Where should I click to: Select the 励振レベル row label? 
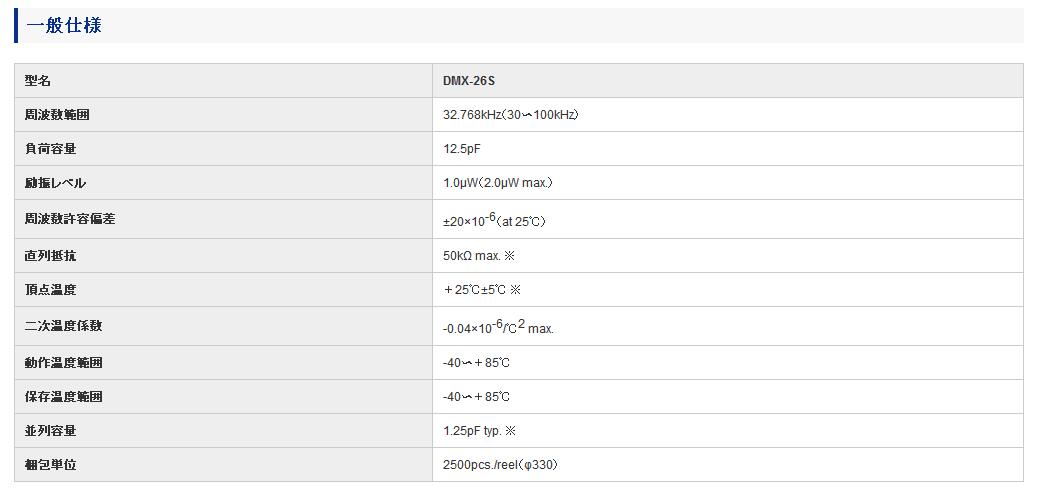coord(55,183)
